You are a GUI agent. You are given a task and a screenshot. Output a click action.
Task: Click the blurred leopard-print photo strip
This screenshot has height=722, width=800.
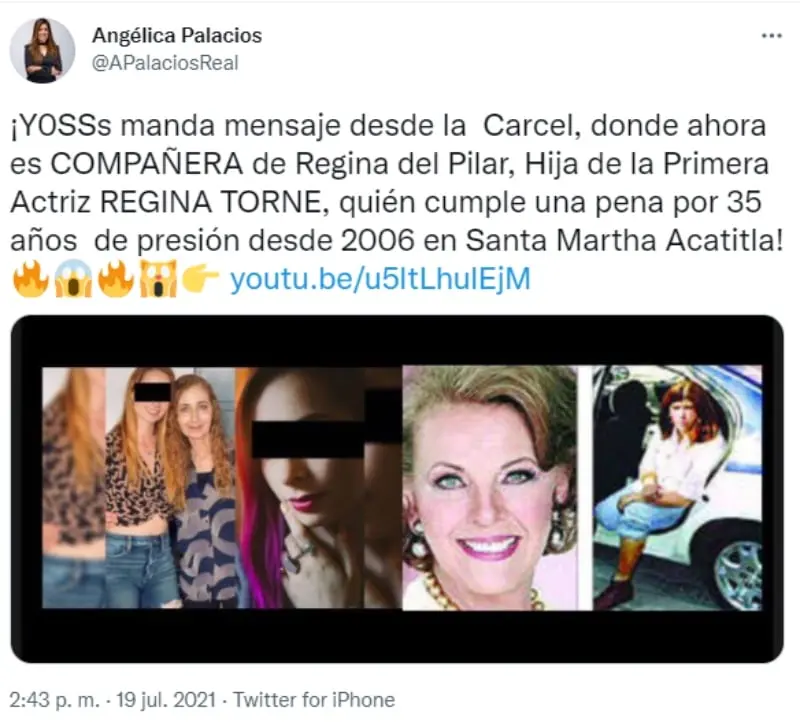point(74,488)
